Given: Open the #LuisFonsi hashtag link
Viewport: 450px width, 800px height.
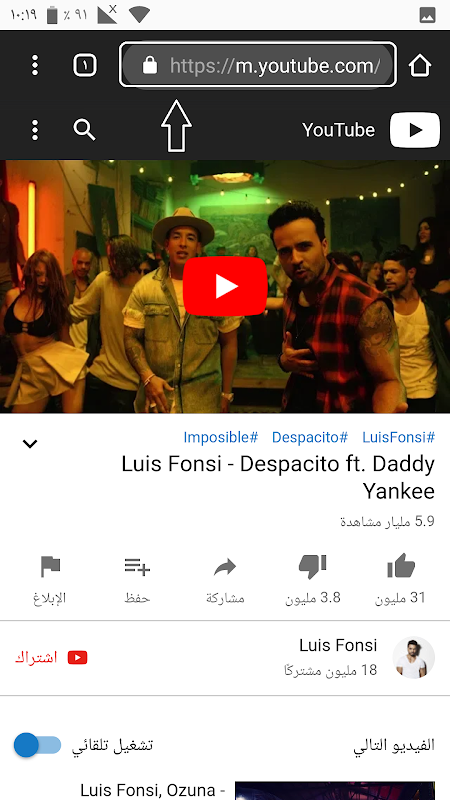Looking at the screenshot, I should click(x=398, y=437).
